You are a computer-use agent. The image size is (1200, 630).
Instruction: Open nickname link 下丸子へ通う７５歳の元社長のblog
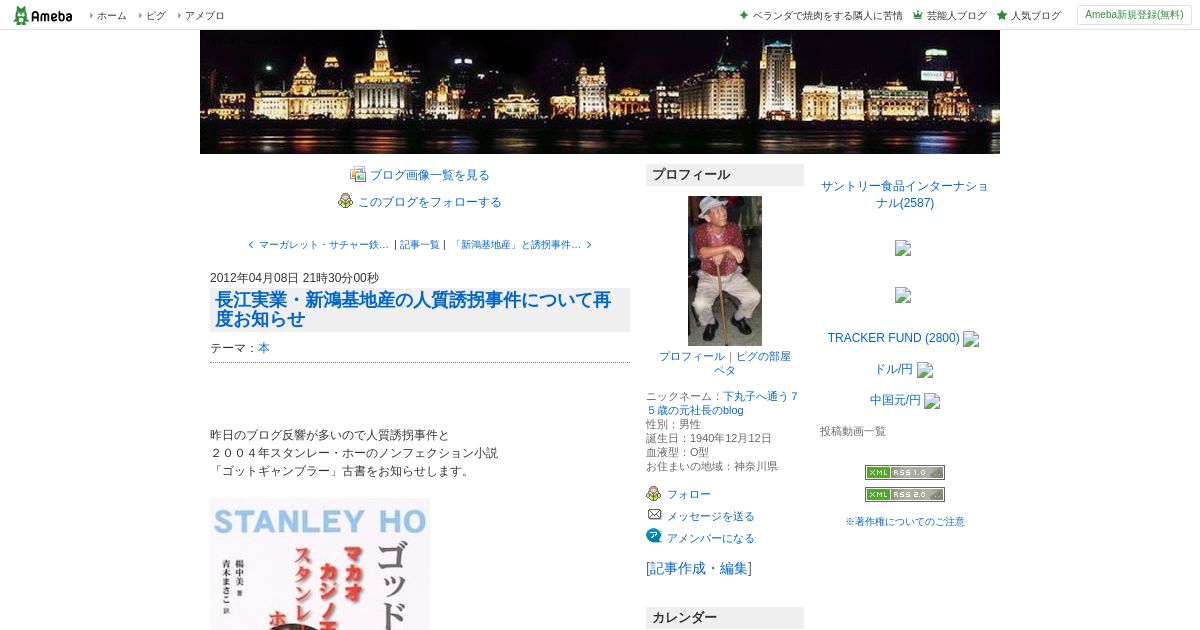pyautogui.click(x=722, y=403)
